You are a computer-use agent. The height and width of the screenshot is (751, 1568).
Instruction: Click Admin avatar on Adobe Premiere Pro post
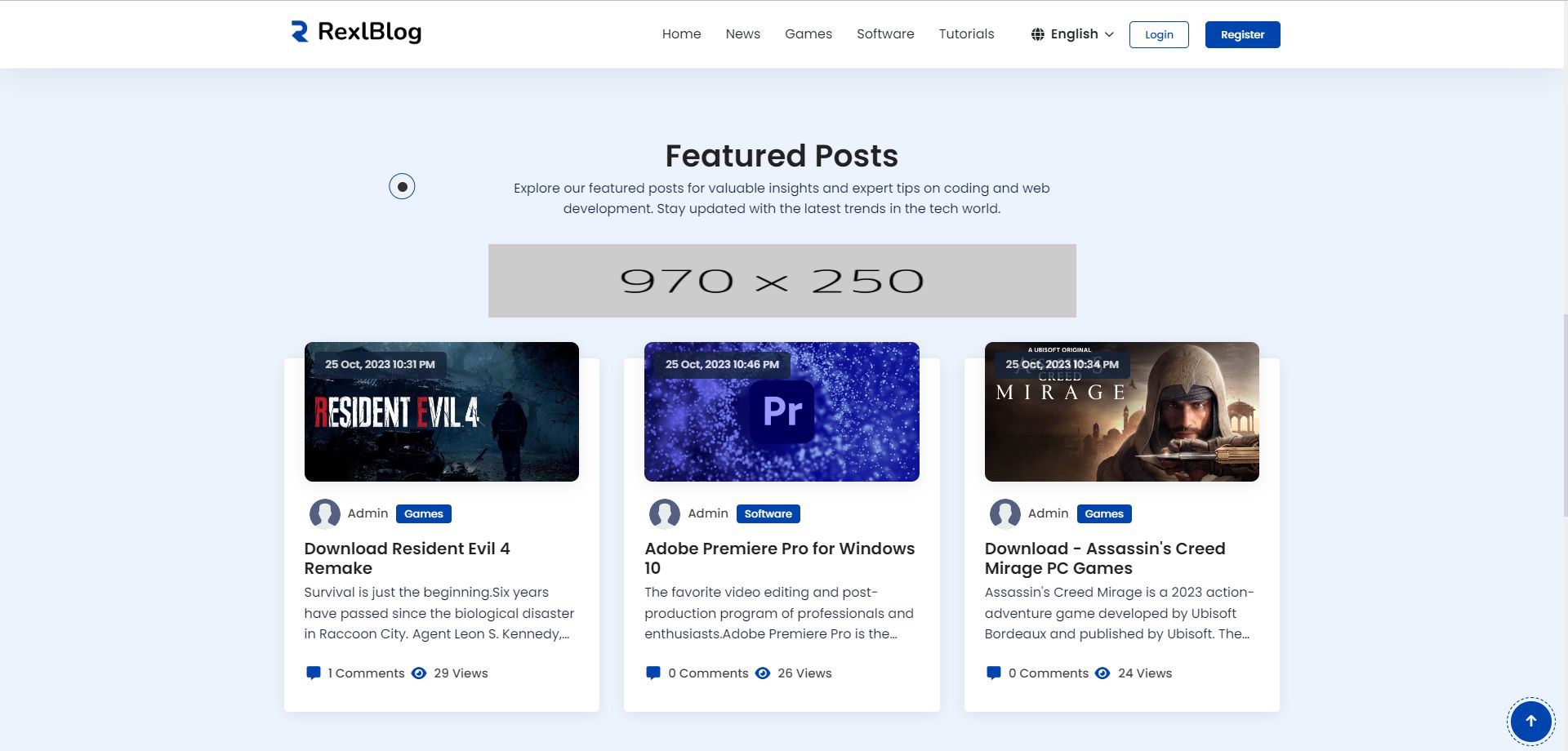665,513
